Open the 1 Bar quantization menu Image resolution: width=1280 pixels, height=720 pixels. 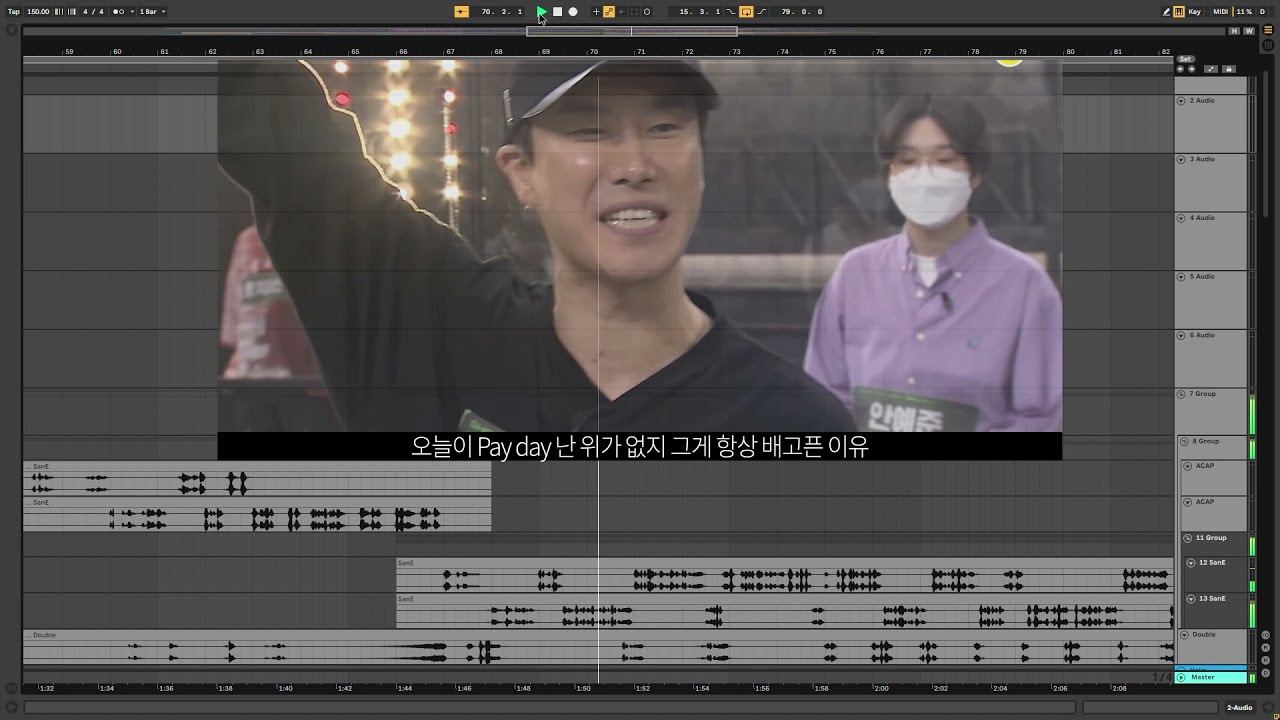pyautogui.click(x=152, y=12)
